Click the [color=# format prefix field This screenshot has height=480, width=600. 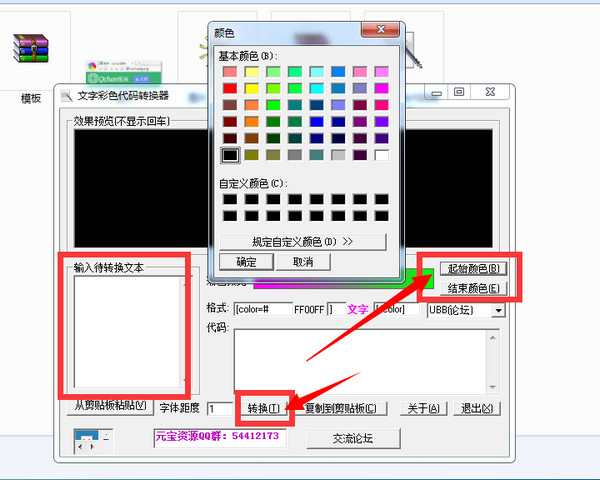pos(263,309)
